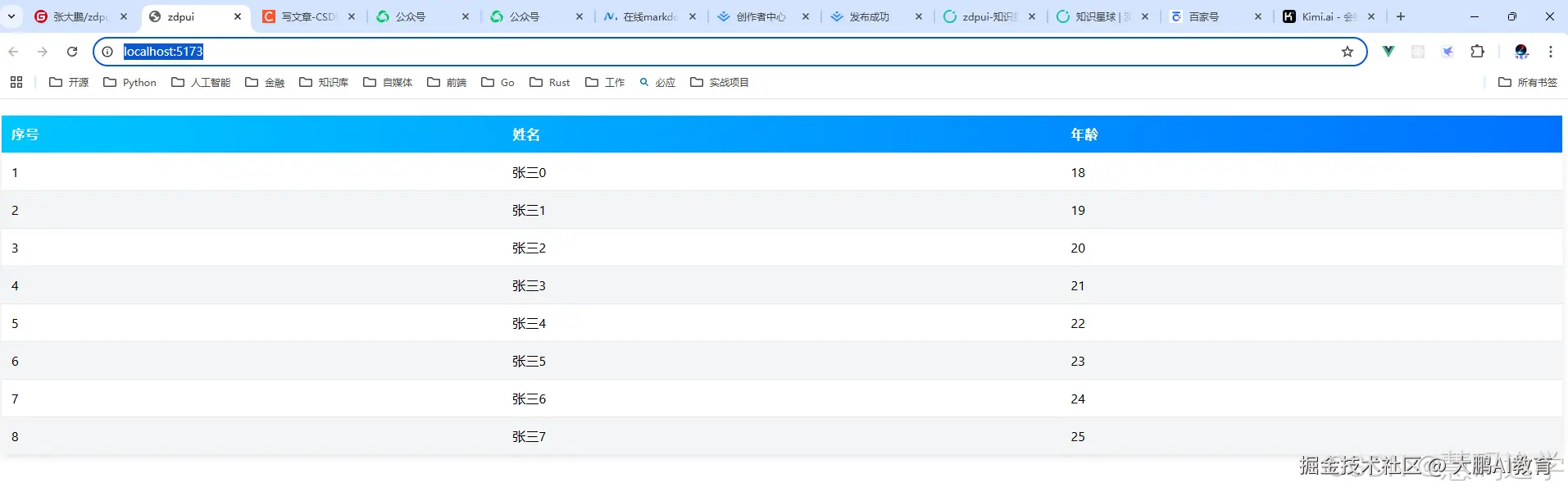Click age value 18
1568x492 pixels.
[x=1078, y=172]
